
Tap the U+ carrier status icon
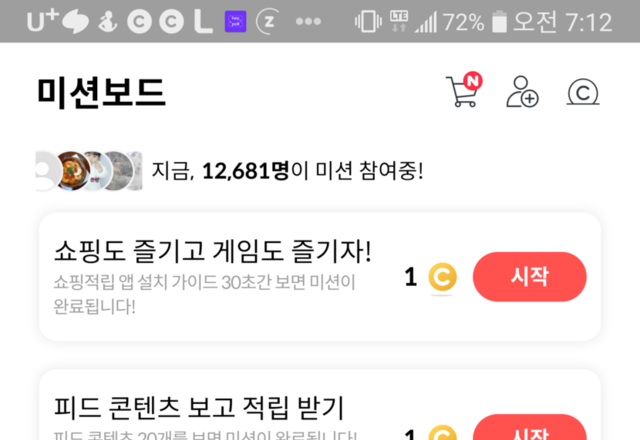point(43,21)
